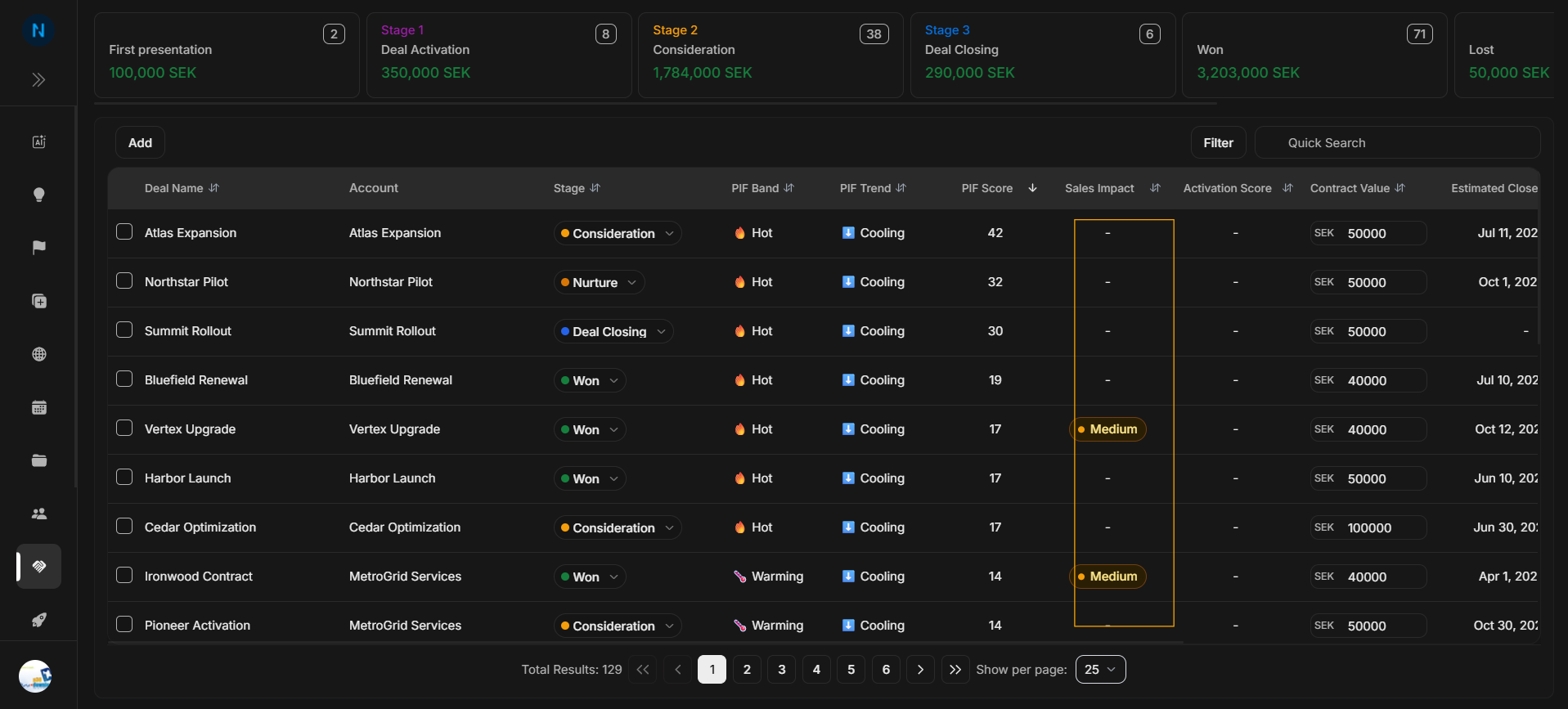The image size is (1568, 709).
Task: Open stage dropdown for Northstar Pilot
Action: point(599,282)
